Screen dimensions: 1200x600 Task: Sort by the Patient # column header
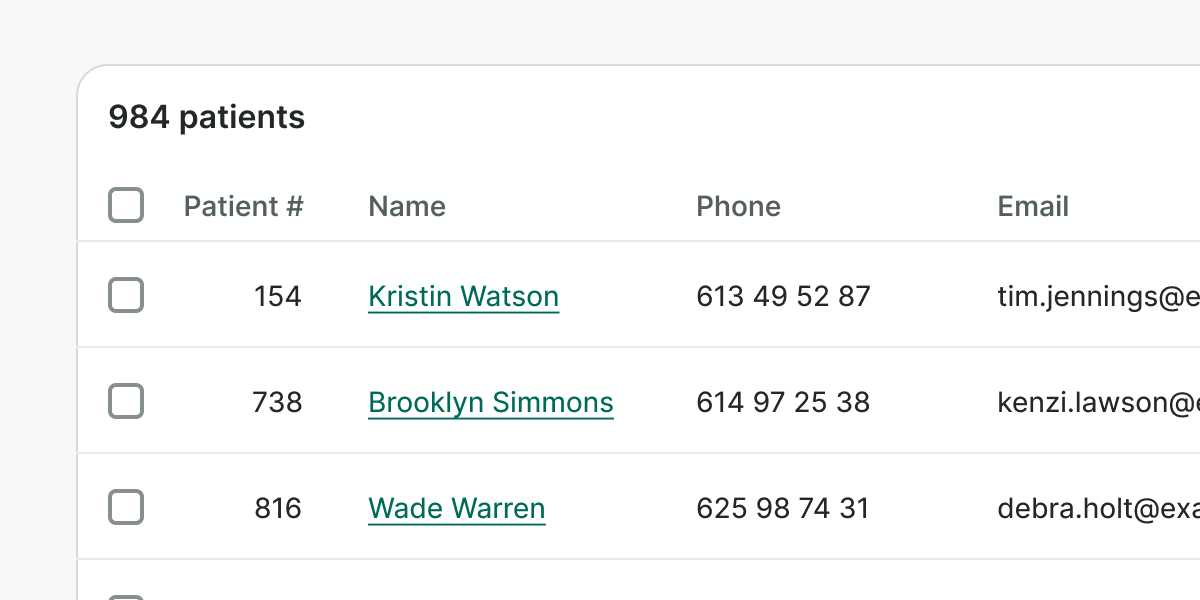(243, 206)
